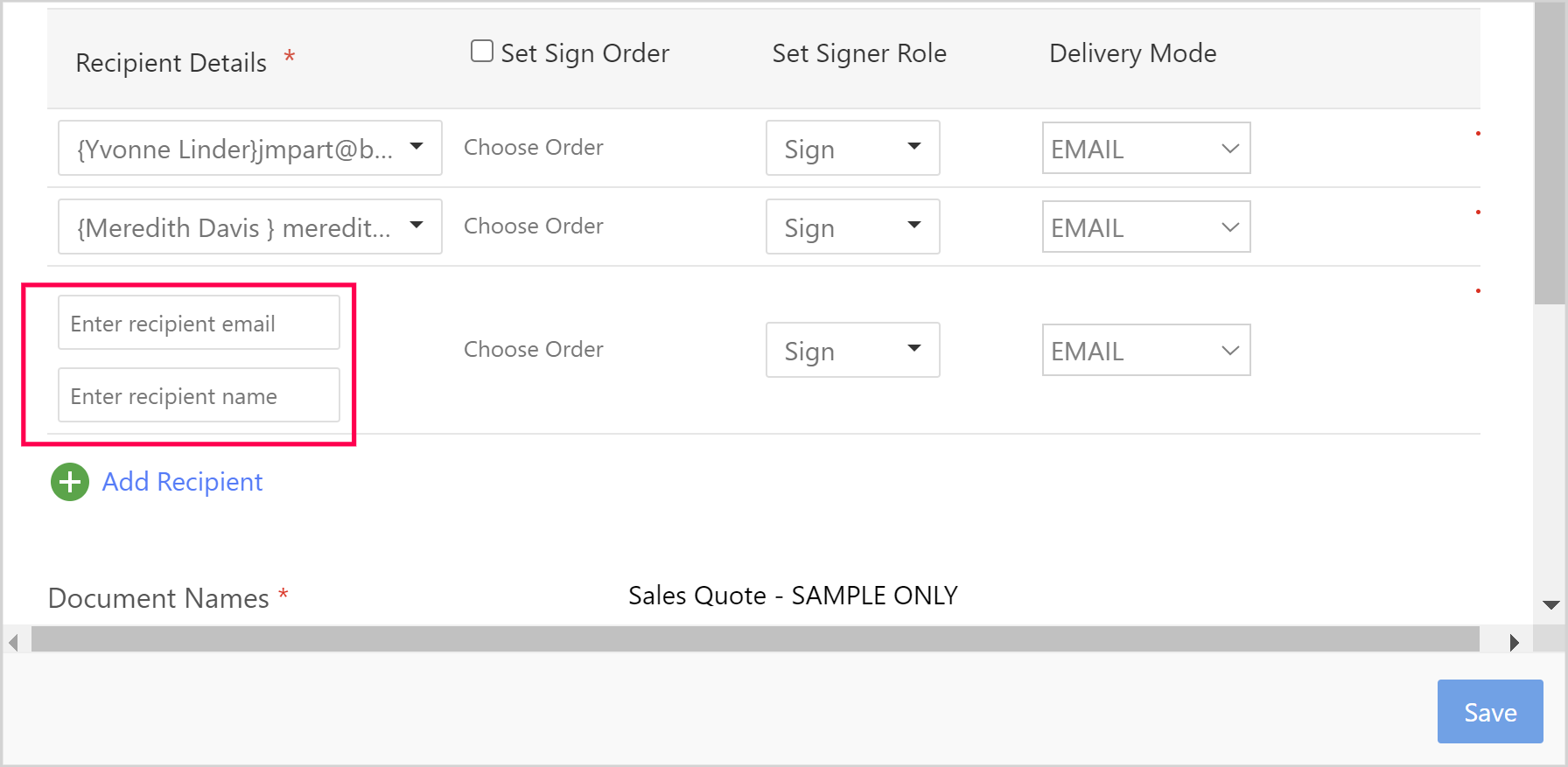Click Choose Order for Yvonne Linder row

[533, 147]
